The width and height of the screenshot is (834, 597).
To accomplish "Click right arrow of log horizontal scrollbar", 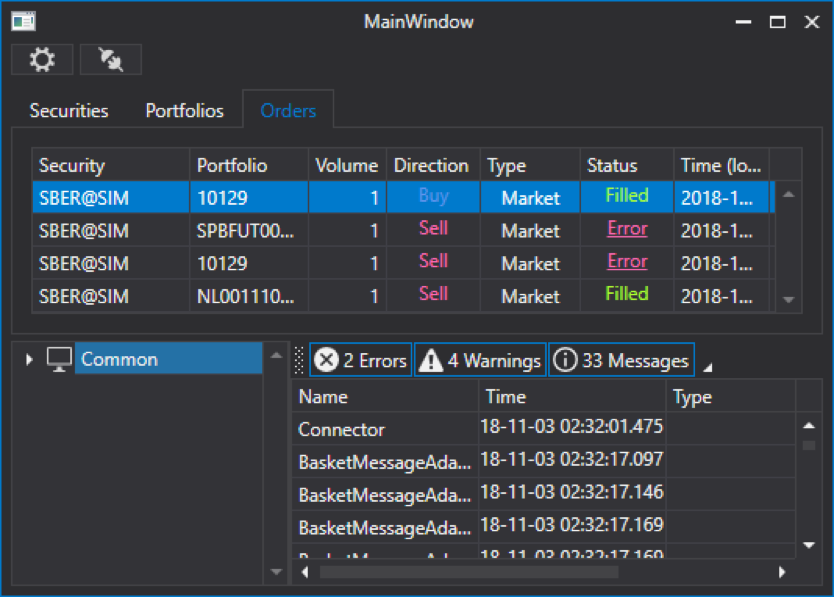I will [x=781, y=572].
